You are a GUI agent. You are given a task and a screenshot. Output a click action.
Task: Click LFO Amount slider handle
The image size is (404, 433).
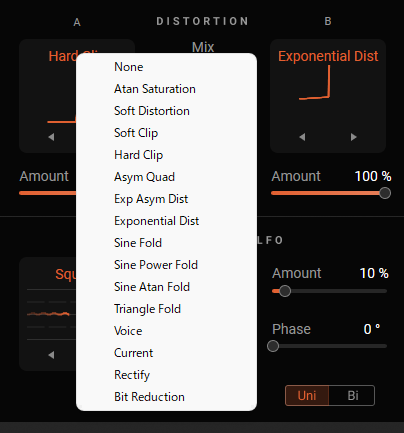pos(285,291)
